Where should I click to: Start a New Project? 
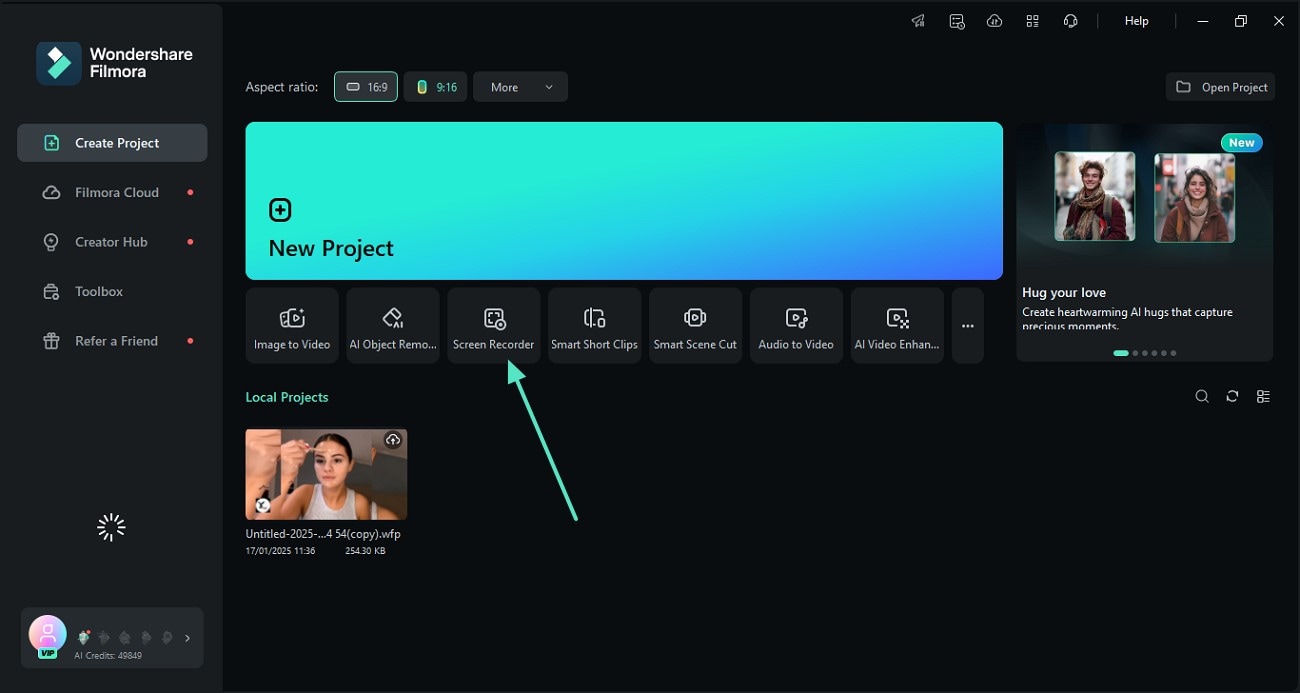tap(624, 201)
